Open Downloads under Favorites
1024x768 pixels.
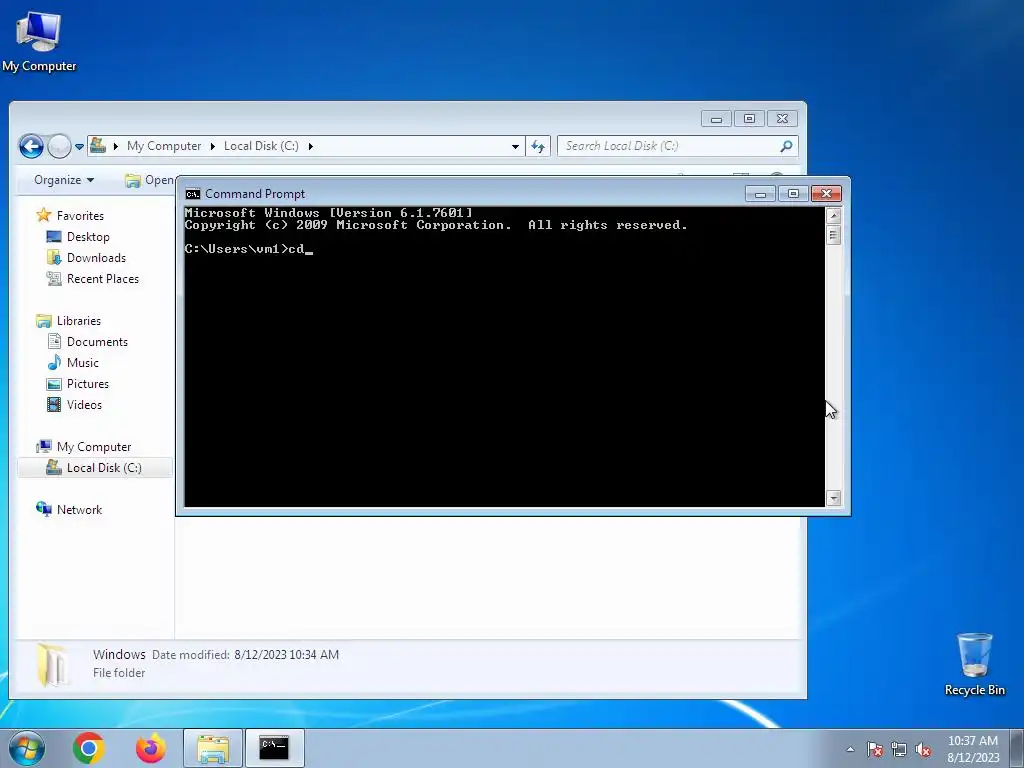pos(96,257)
